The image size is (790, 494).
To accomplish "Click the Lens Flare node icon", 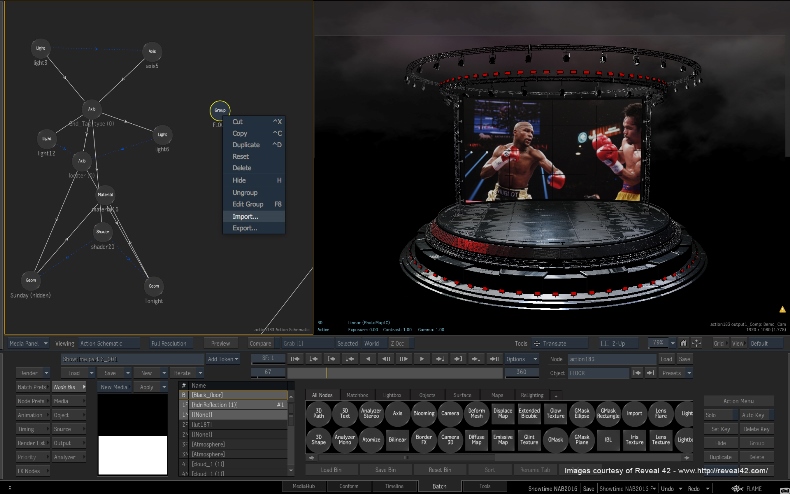I will [x=661, y=413].
